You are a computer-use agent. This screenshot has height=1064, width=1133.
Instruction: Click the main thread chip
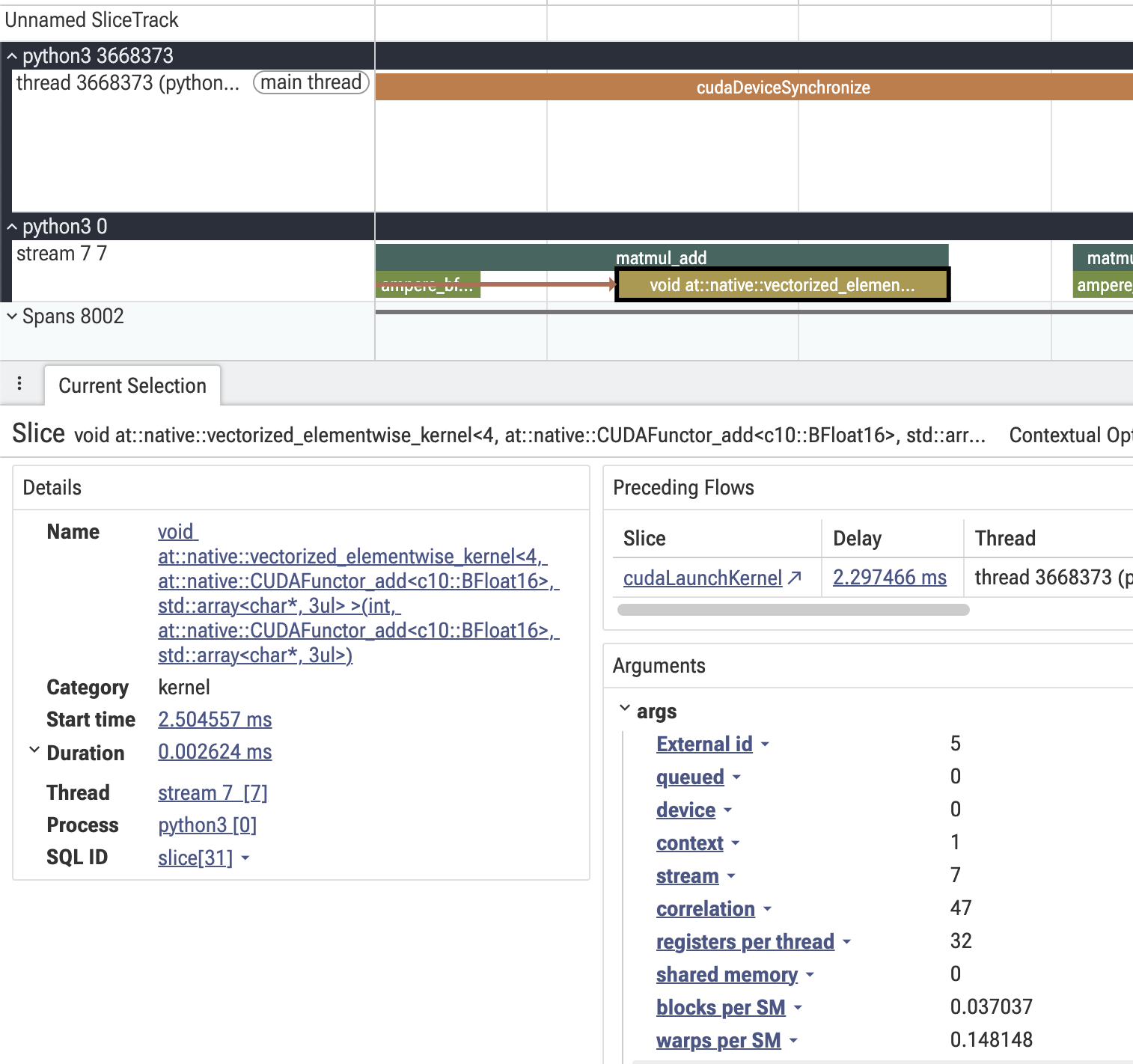click(x=311, y=82)
